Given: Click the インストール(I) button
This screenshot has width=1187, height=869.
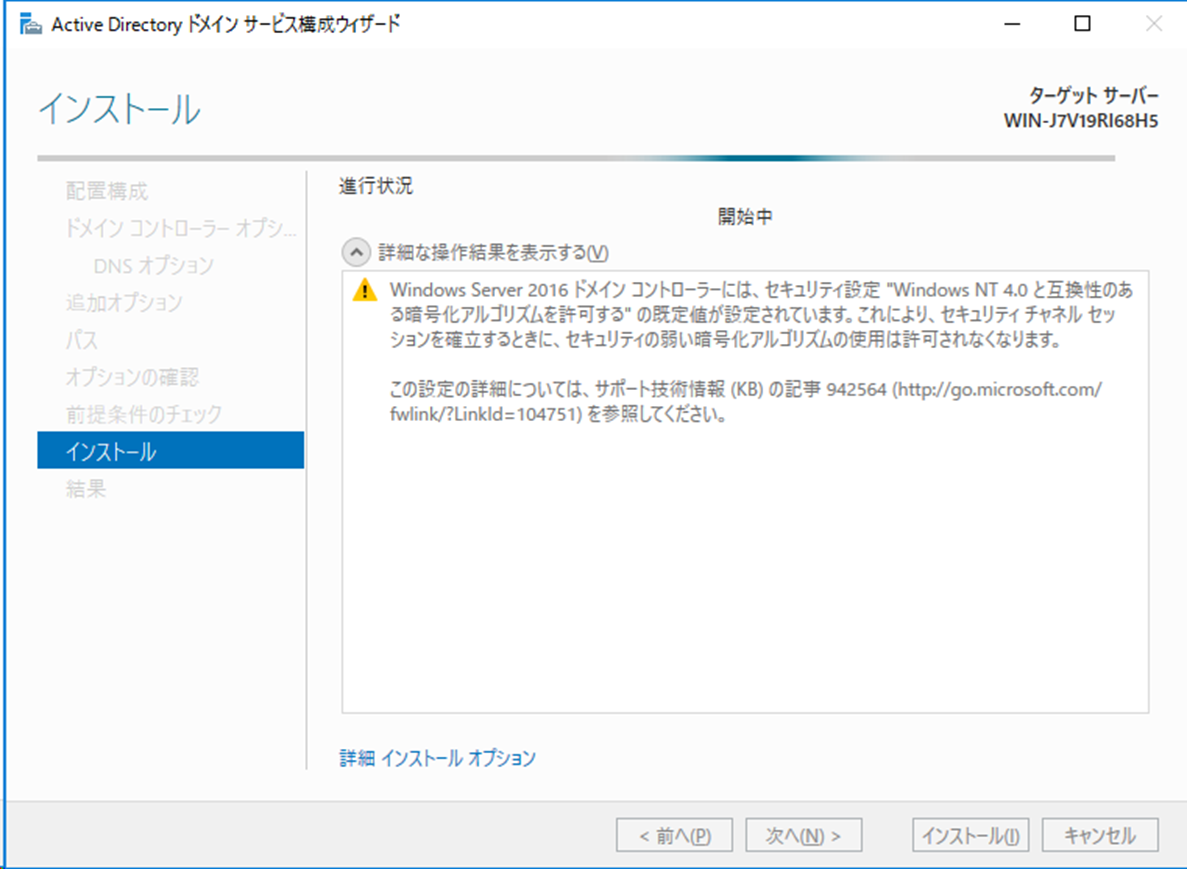Looking at the screenshot, I should tap(970, 835).
